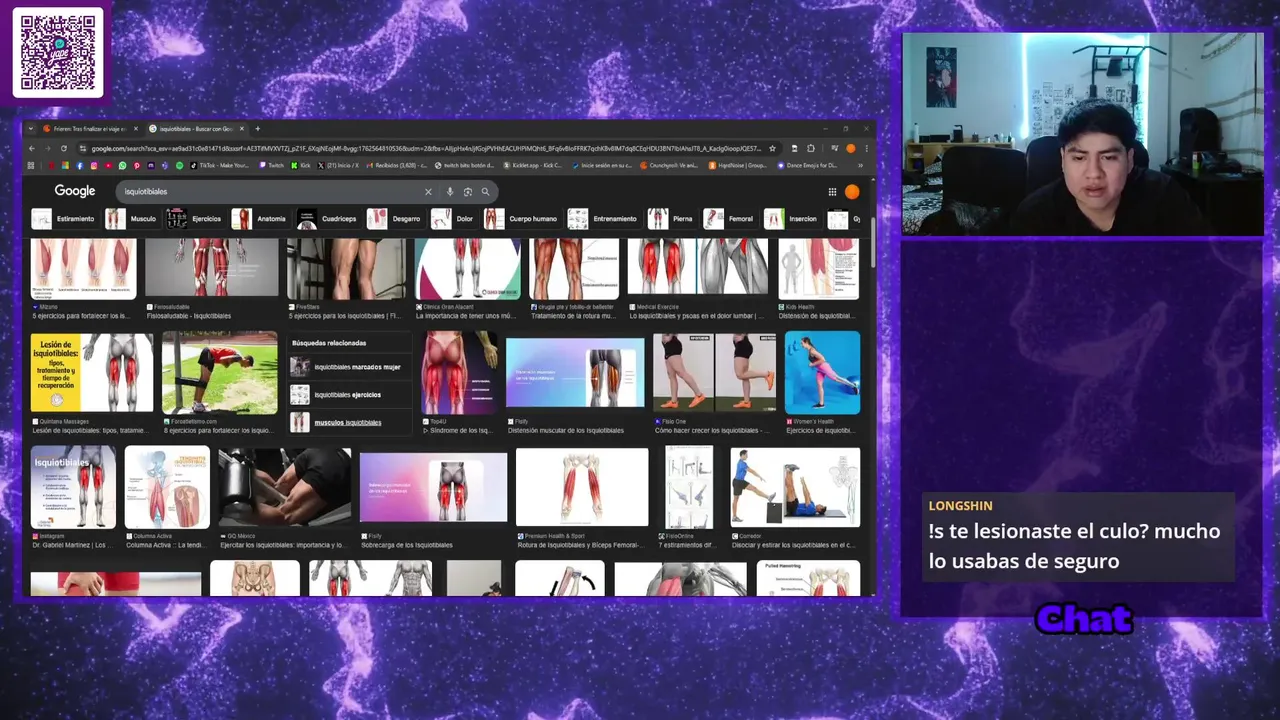The image size is (1280, 720).
Task: Clear the search box with the X icon
Action: click(428, 191)
